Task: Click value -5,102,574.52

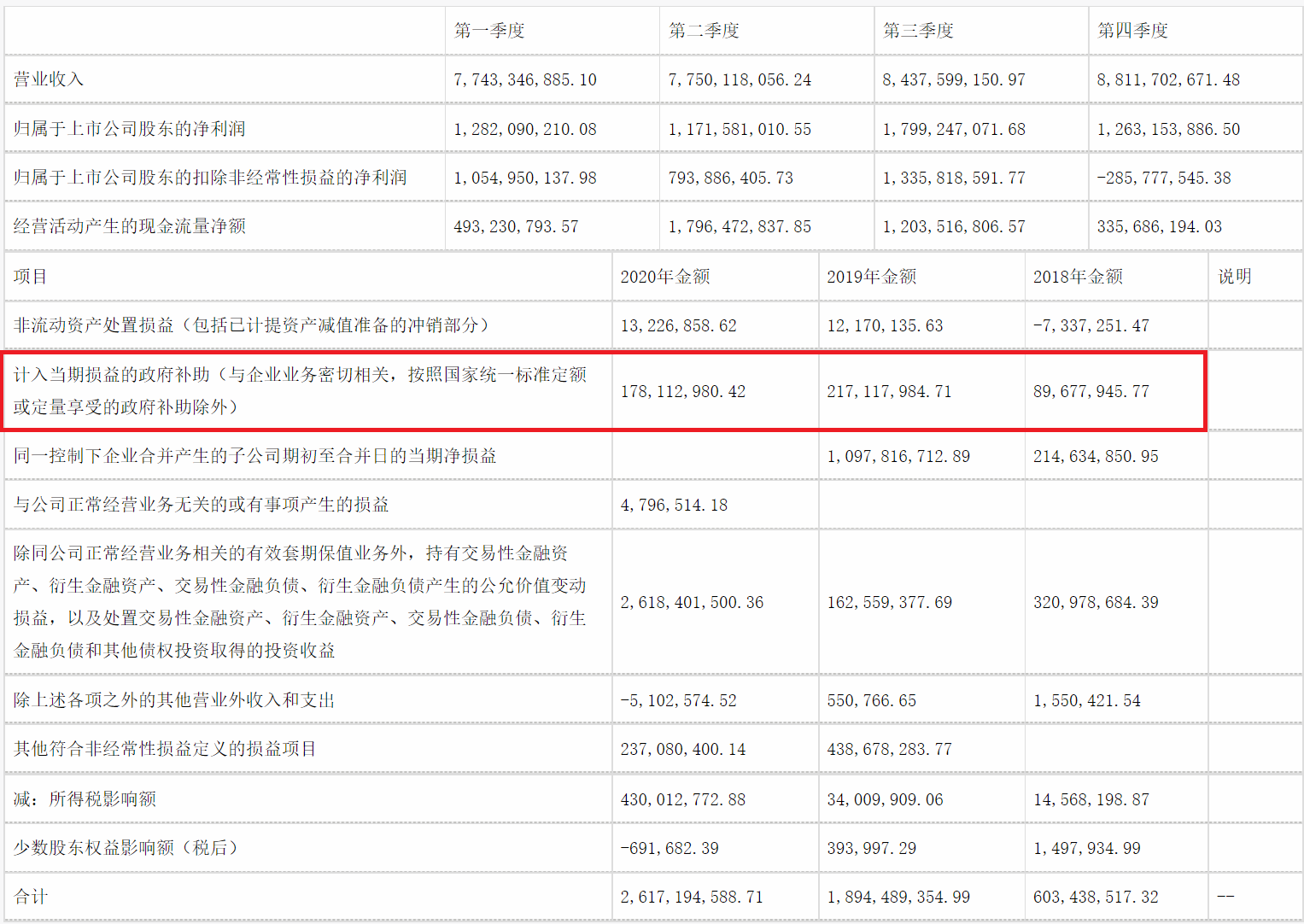Action: [x=679, y=700]
